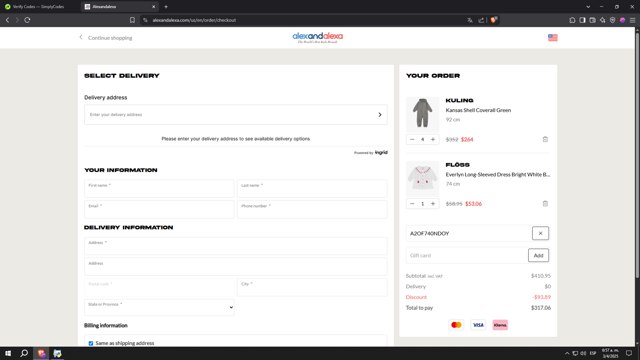The image size is (640, 360).
Task: Click arrow in delivery address box
Action: (x=380, y=115)
